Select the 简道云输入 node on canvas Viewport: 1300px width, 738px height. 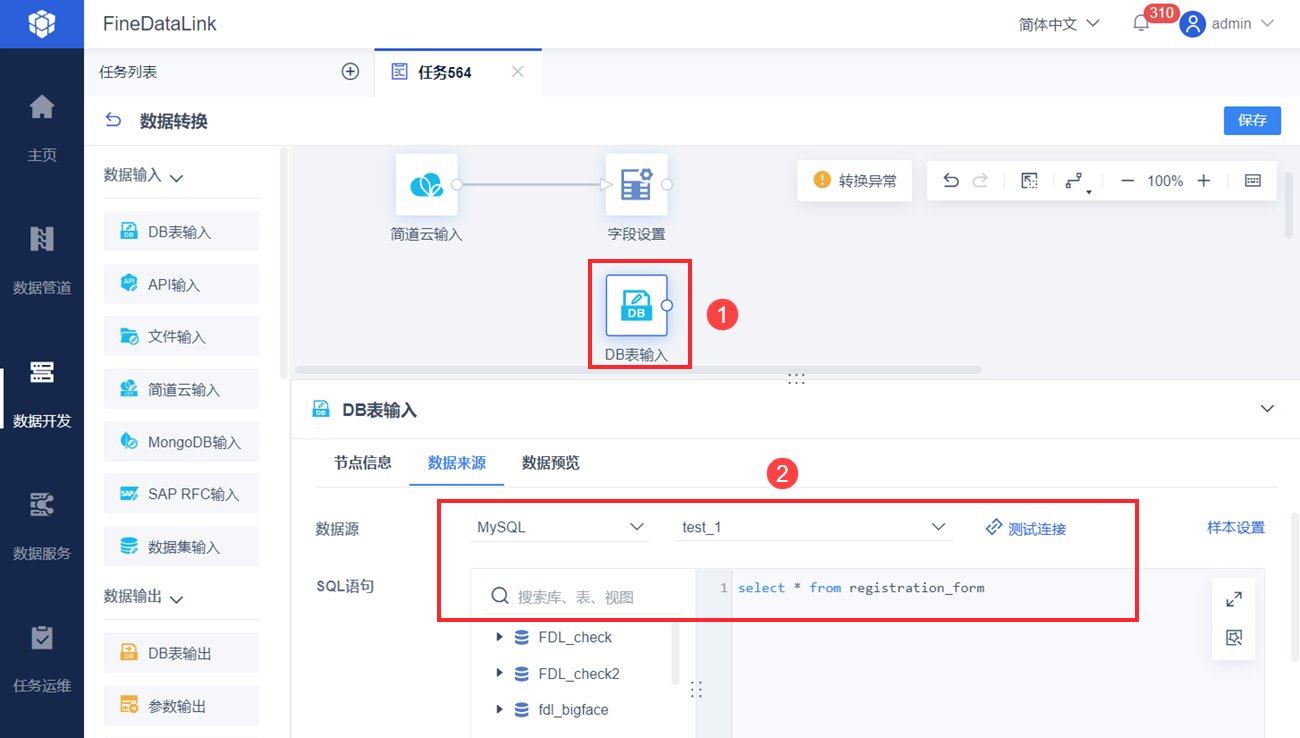click(x=427, y=185)
